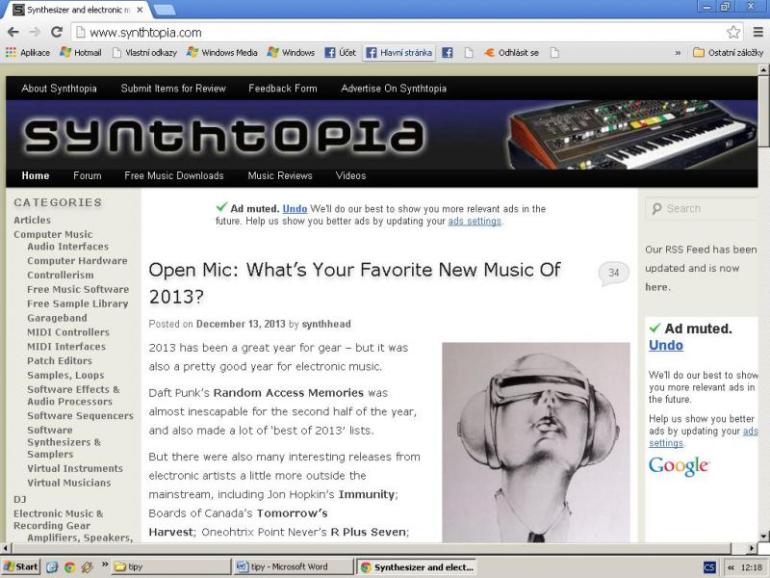Open the Ostatní záložky folder
The height and width of the screenshot is (578, 770).
pos(728,53)
